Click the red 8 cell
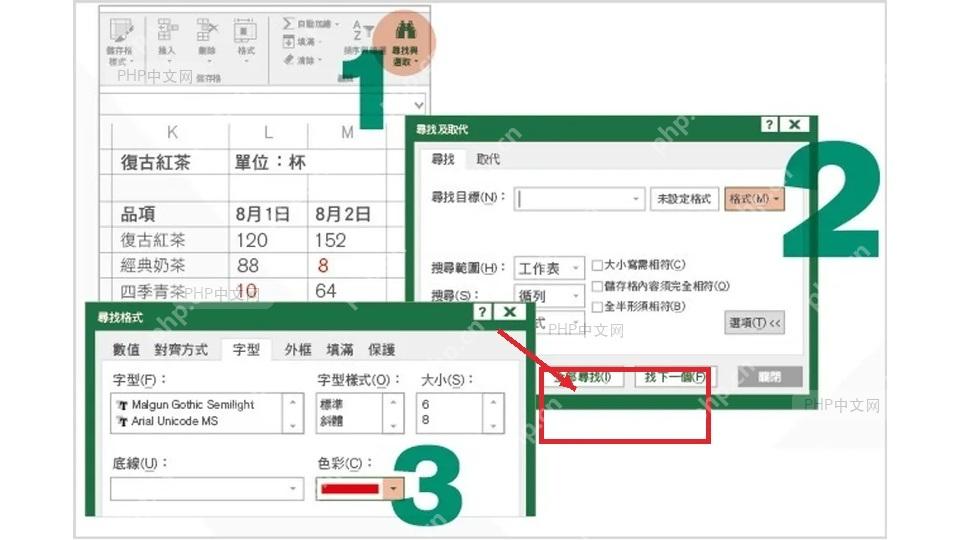960x540 pixels. [x=347, y=265]
